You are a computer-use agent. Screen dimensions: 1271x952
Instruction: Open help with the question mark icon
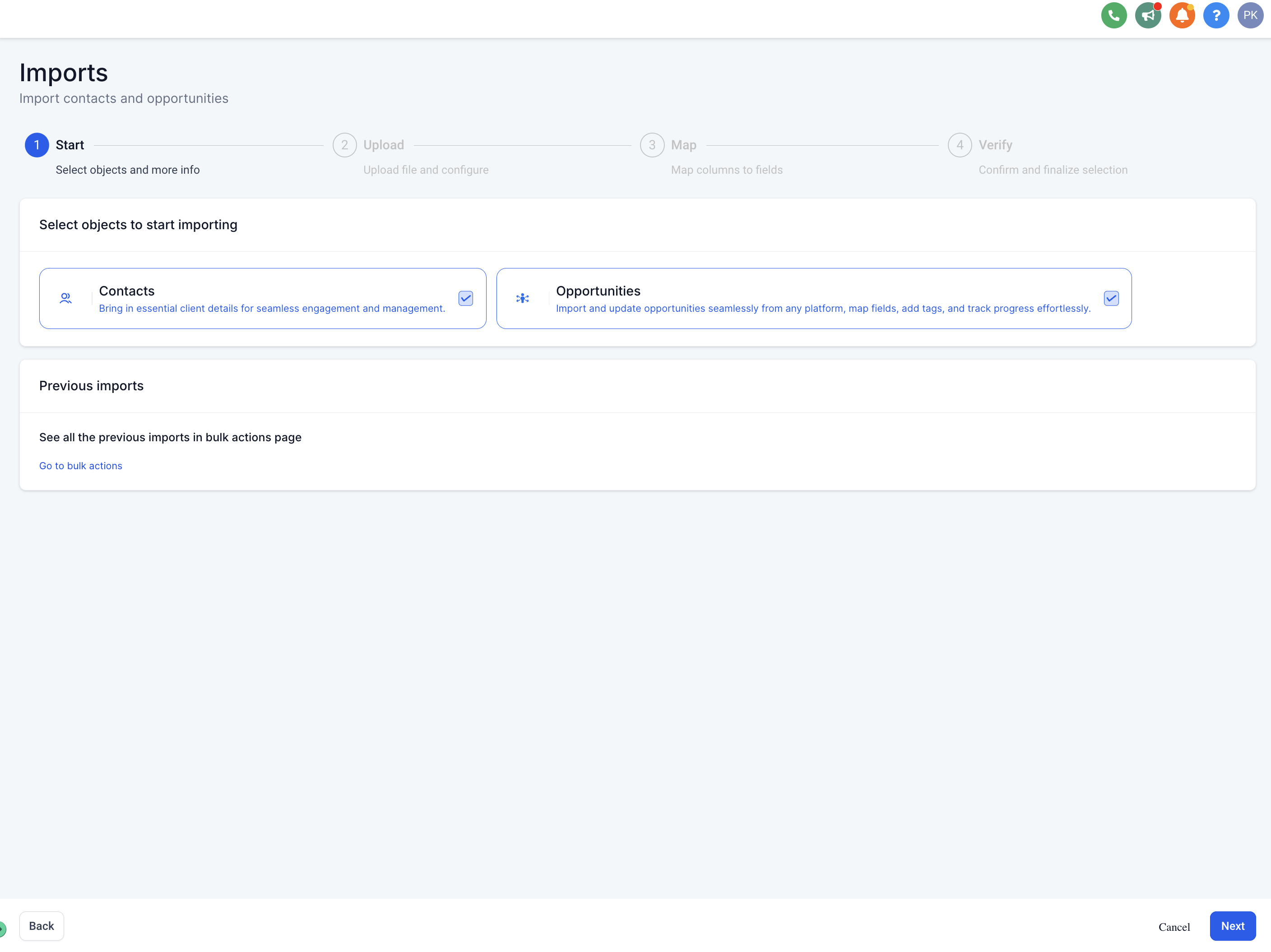pos(1216,15)
